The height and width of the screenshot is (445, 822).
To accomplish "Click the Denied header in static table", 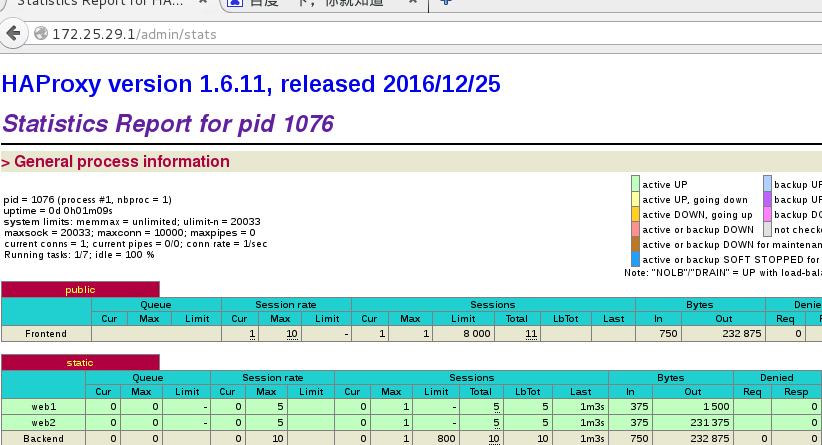I will [x=777, y=377].
